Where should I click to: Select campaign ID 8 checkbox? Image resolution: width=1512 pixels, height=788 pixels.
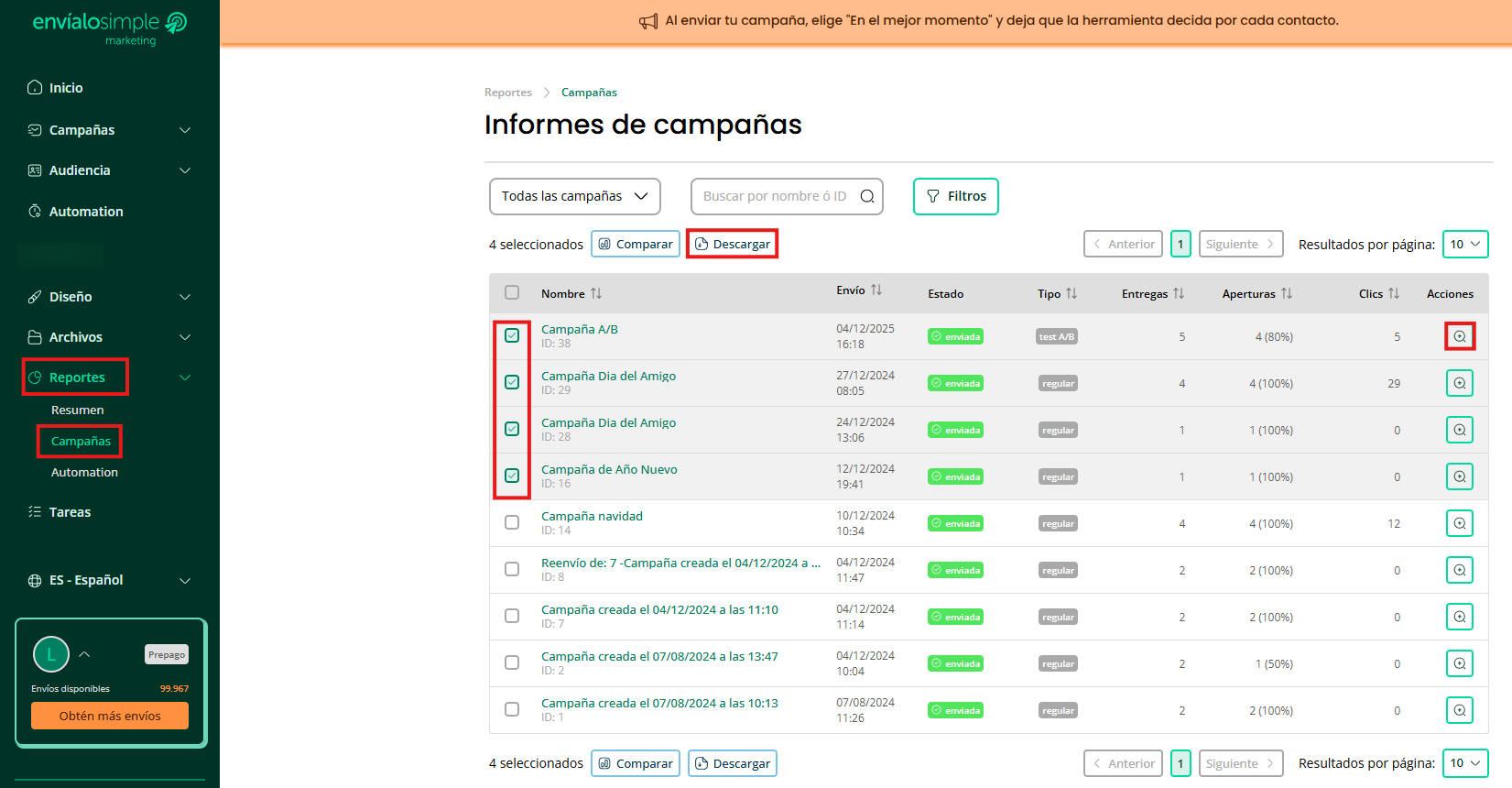point(512,569)
